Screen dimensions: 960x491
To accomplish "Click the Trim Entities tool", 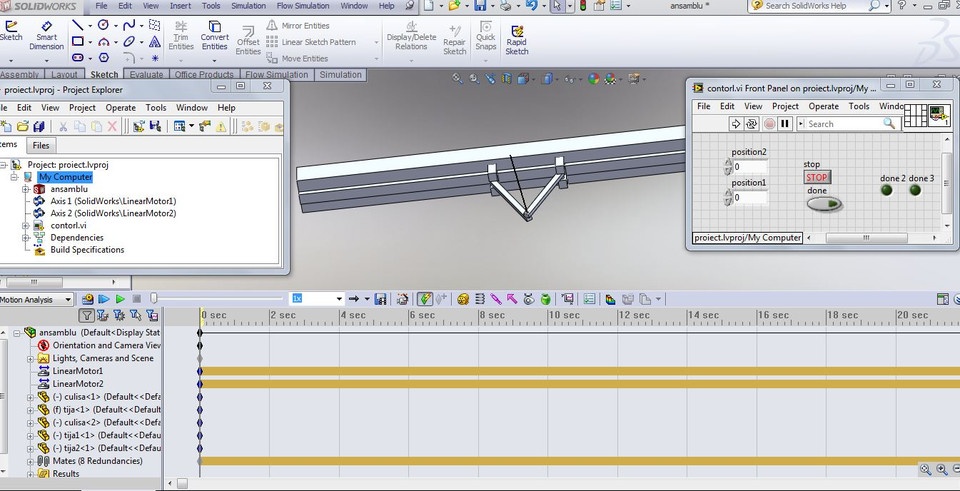I will pos(181,35).
